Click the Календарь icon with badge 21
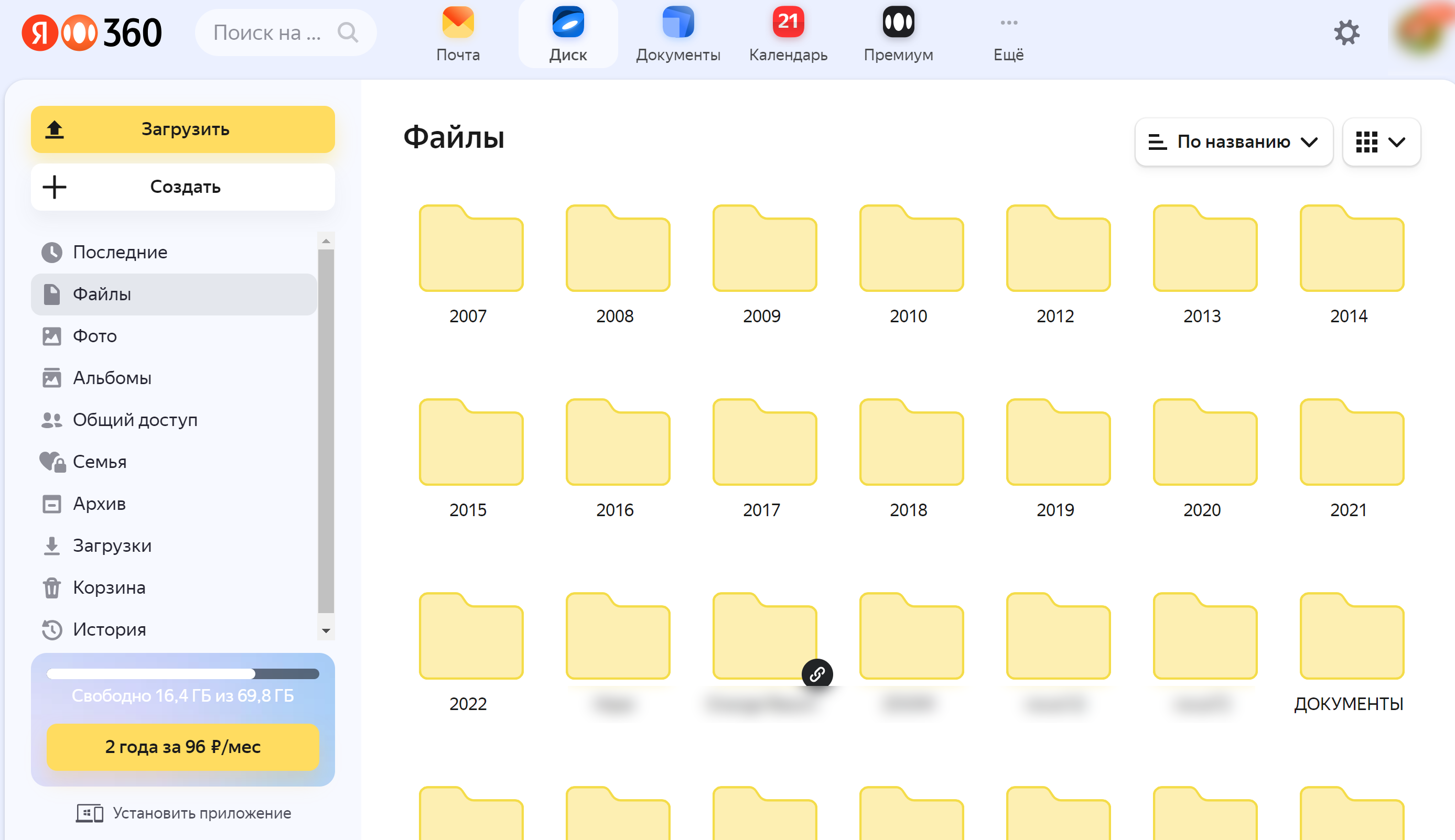This screenshot has width=1455, height=840. [790, 24]
